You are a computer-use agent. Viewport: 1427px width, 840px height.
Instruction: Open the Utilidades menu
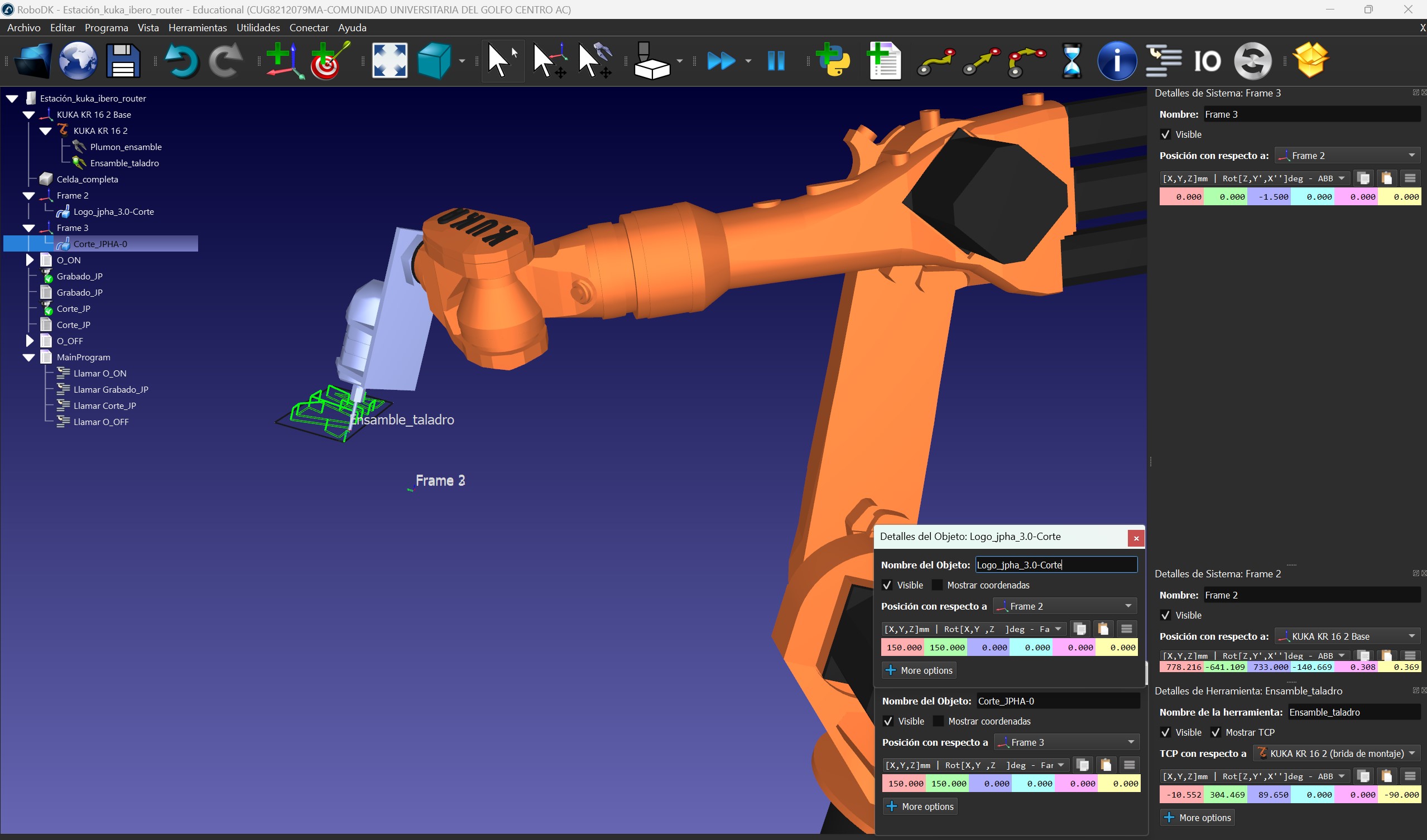[258, 27]
